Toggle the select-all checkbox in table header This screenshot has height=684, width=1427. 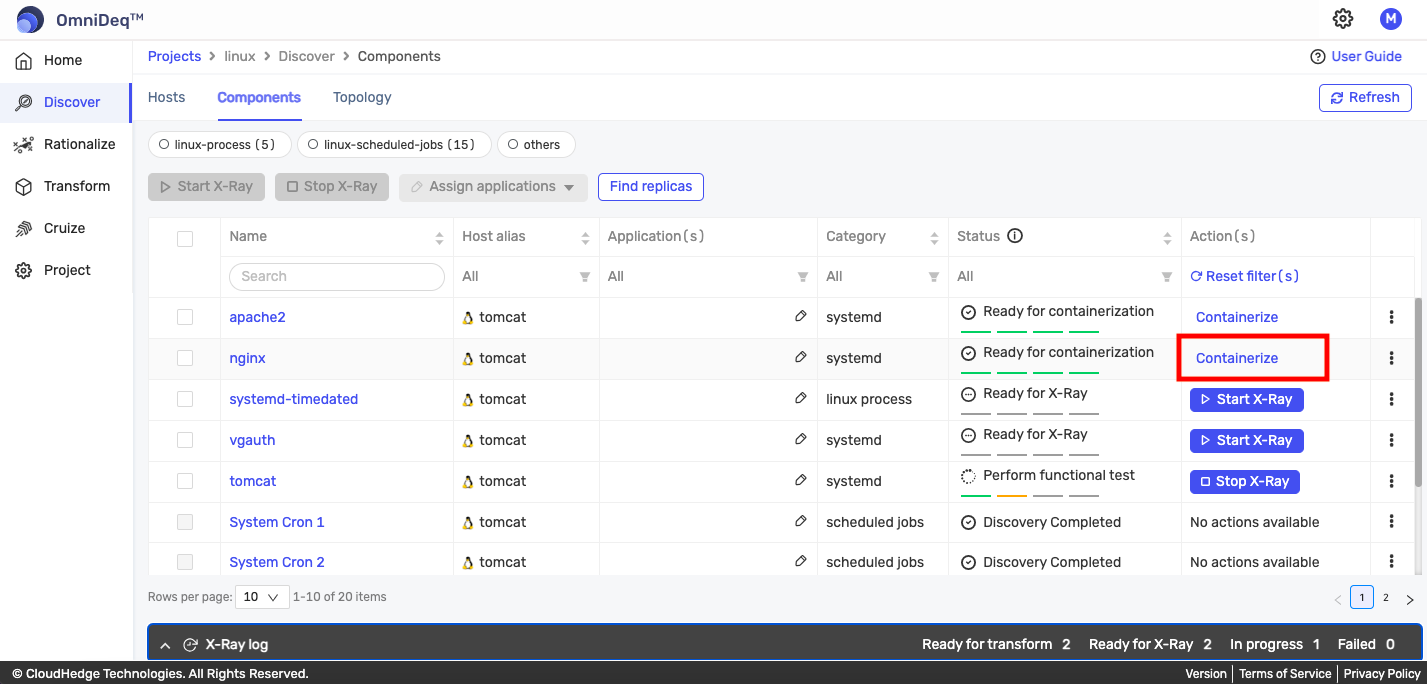(x=185, y=238)
